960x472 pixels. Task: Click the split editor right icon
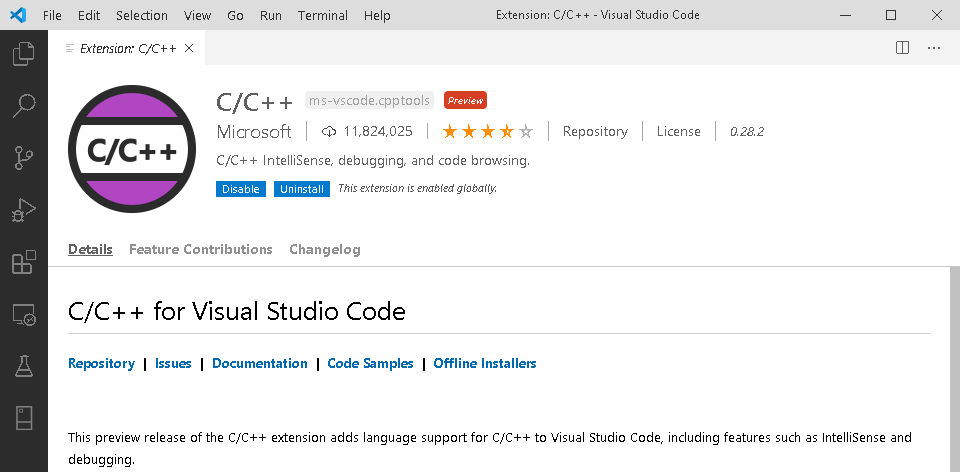(x=902, y=47)
